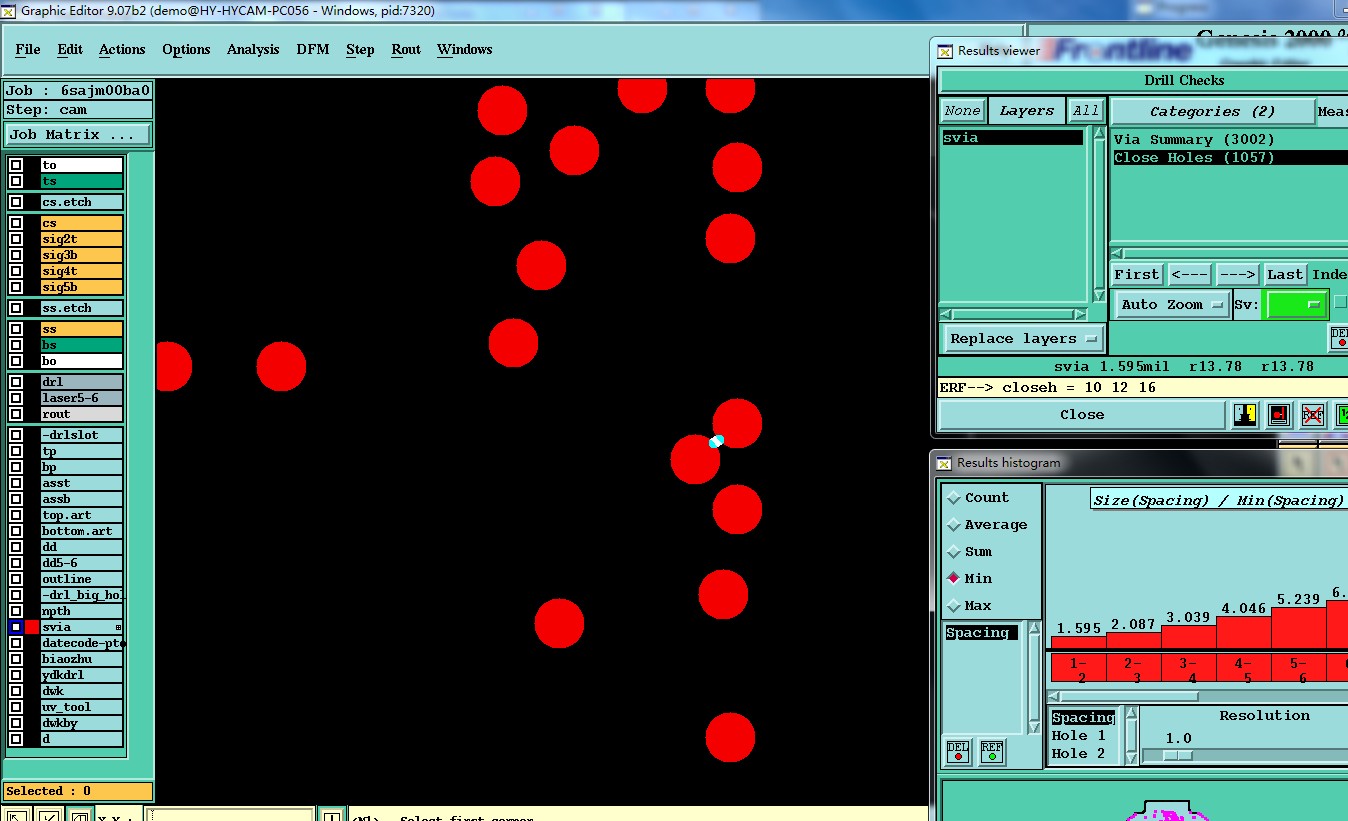The height and width of the screenshot is (821, 1348).
Task: Adjust the Resolution slider handle
Action: pyautogui.click(x=1177, y=755)
